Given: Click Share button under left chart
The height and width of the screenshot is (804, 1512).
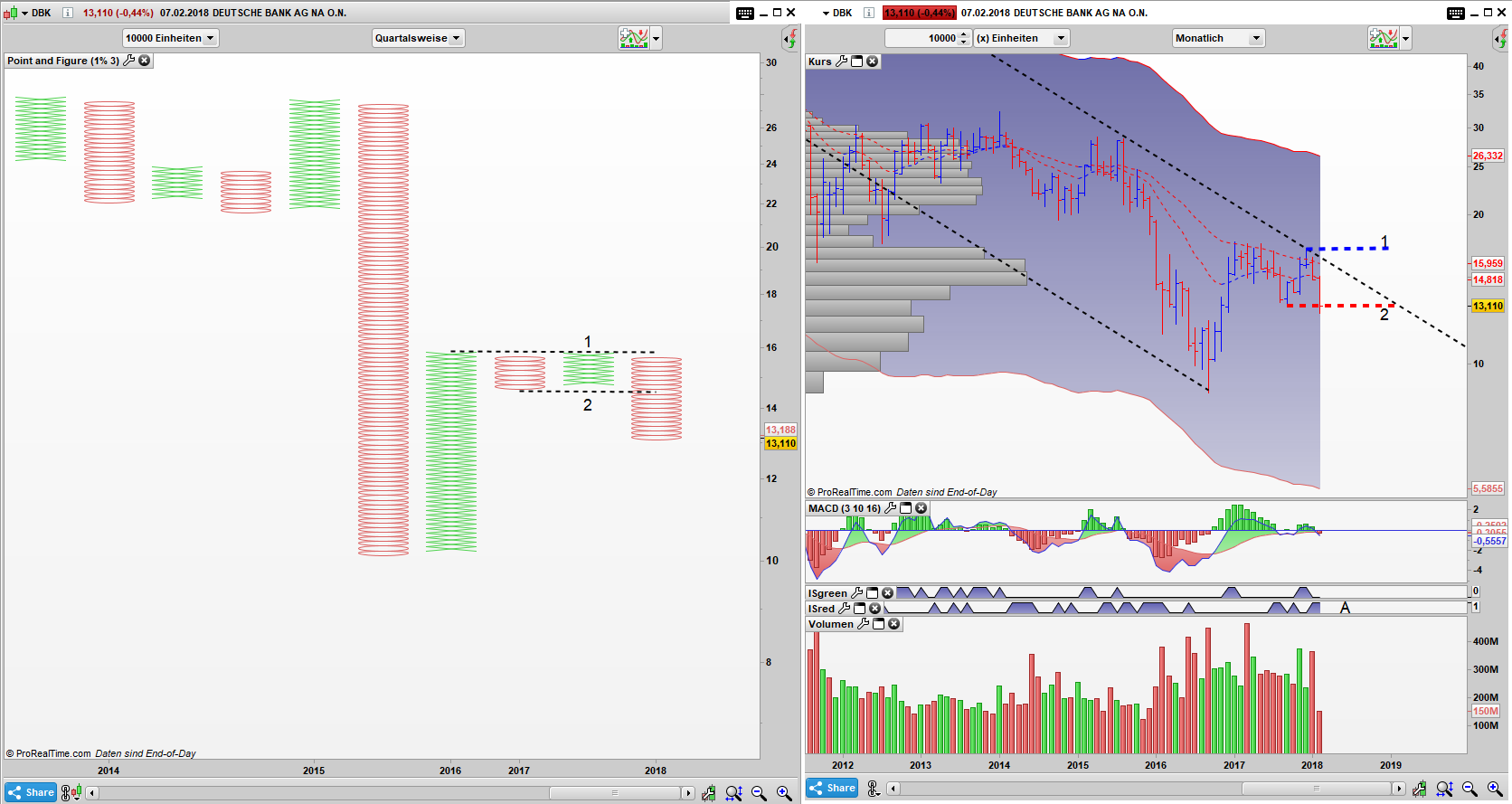Looking at the screenshot, I should [31, 792].
